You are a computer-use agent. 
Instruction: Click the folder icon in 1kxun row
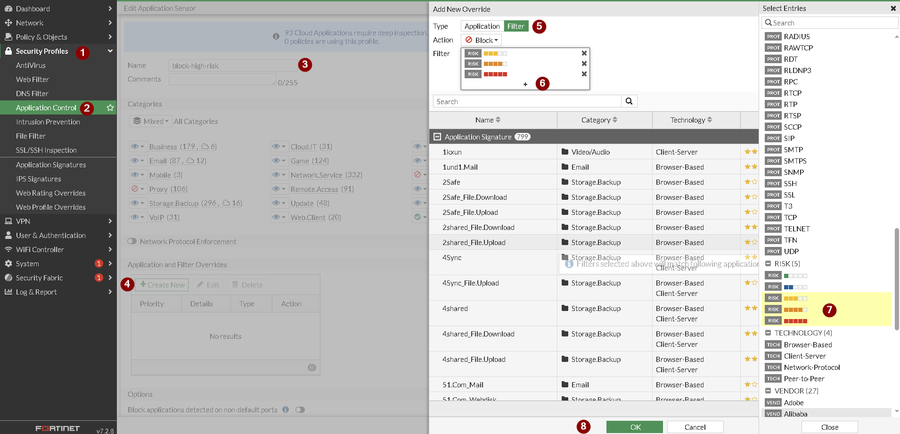565,152
